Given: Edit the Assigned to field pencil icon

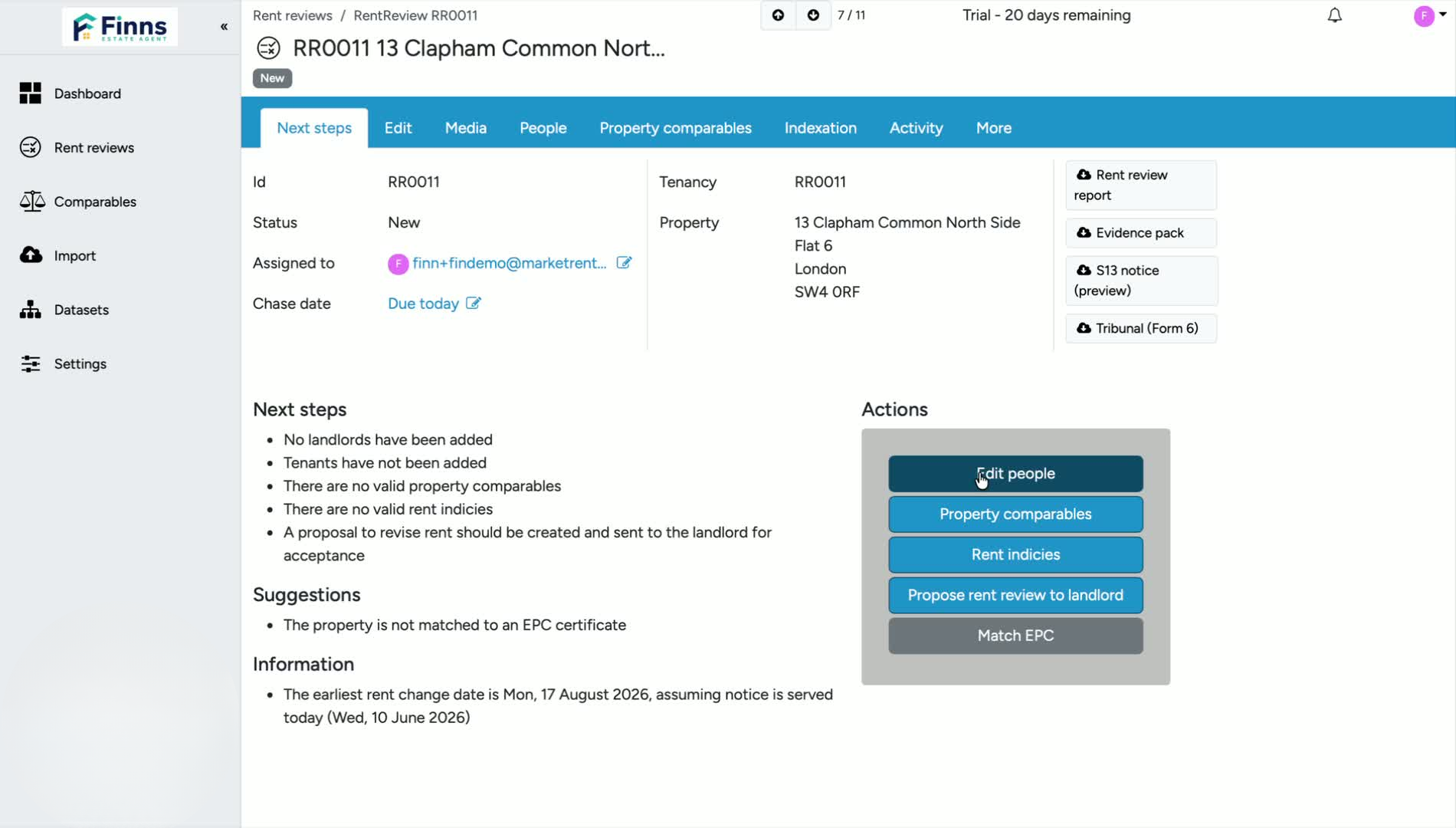Looking at the screenshot, I should (624, 263).
